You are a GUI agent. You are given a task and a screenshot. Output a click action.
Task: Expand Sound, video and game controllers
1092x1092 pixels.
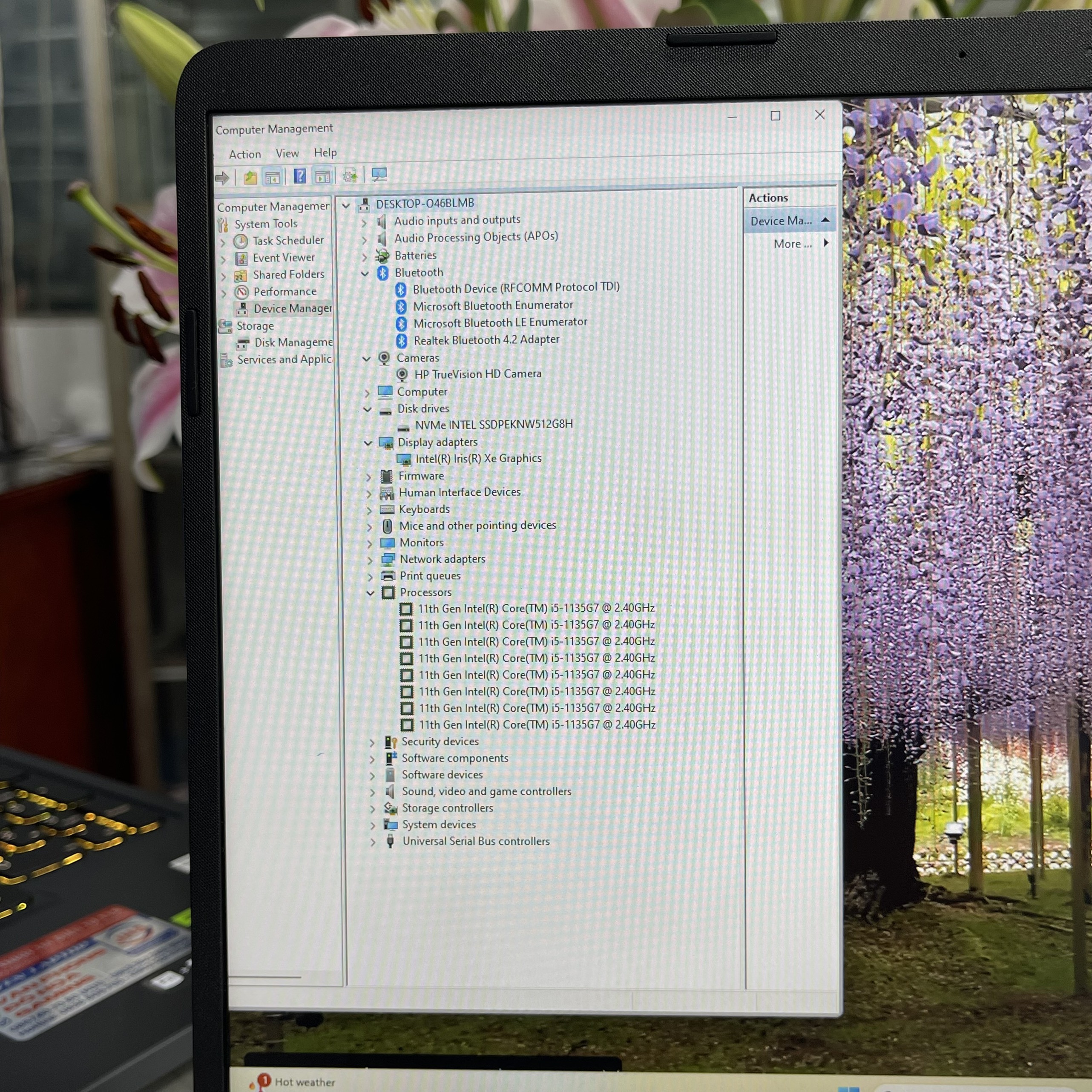pyautogui.click(x=373, y=793)
